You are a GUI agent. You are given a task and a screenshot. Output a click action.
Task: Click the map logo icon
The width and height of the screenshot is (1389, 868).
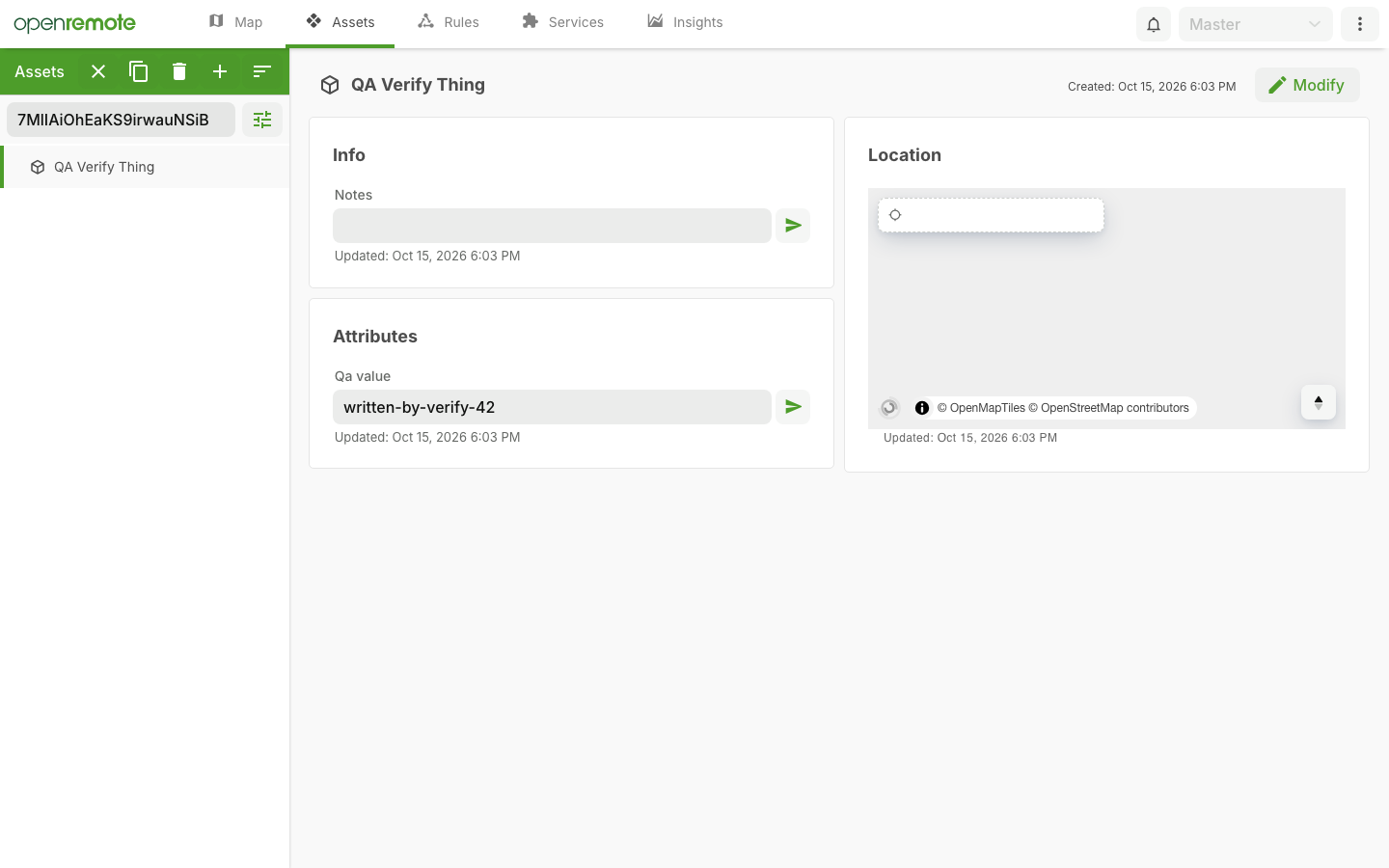[x=889, y=408]
